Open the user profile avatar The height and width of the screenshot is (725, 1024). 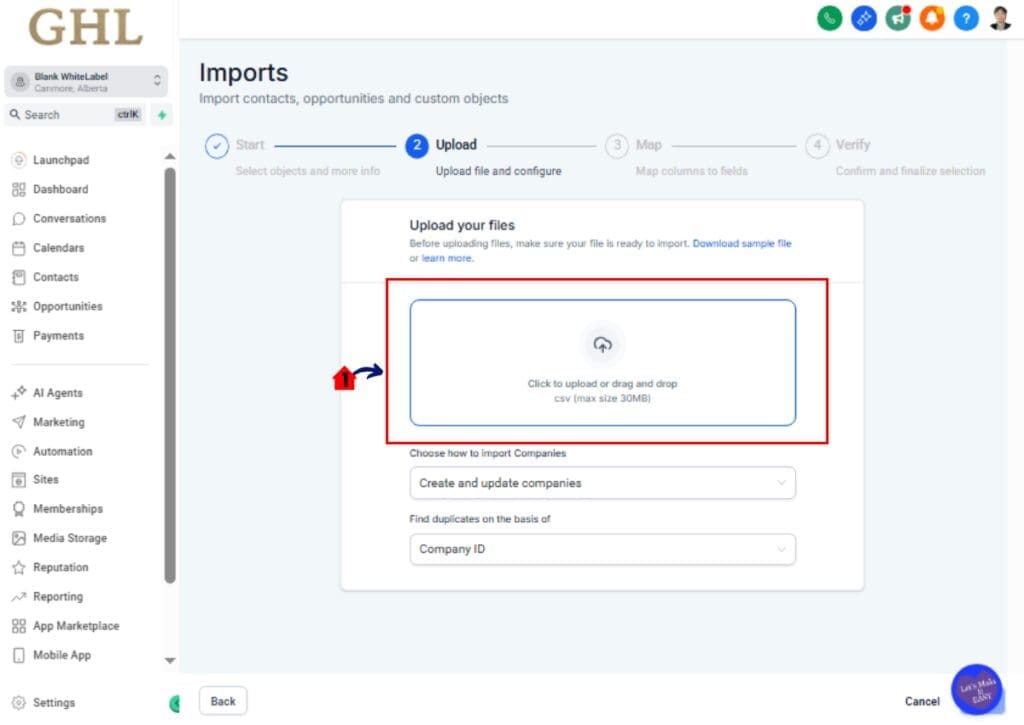(x=1000, y=18)
